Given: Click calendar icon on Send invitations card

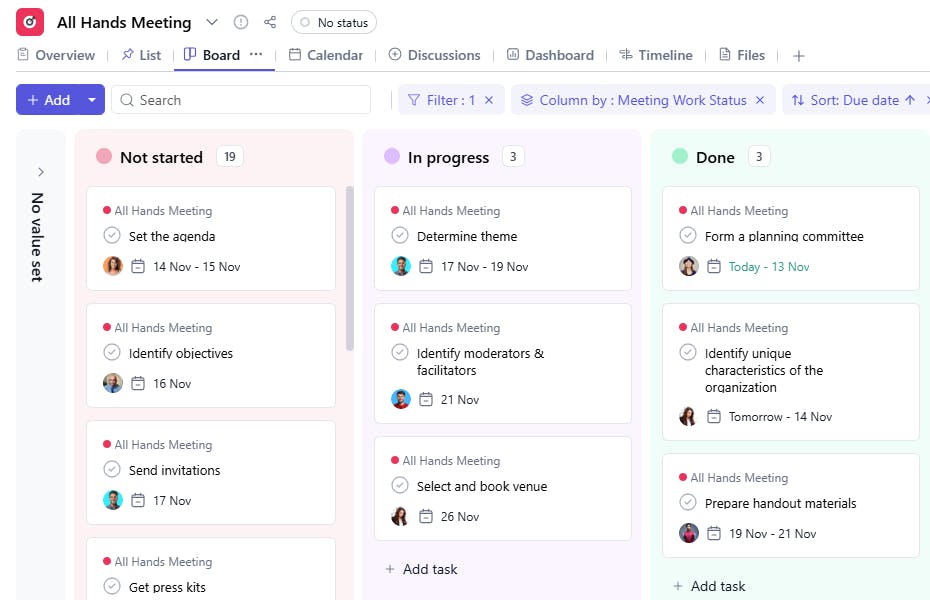Looking at the screenshot, I should click(x=138, y=500).
